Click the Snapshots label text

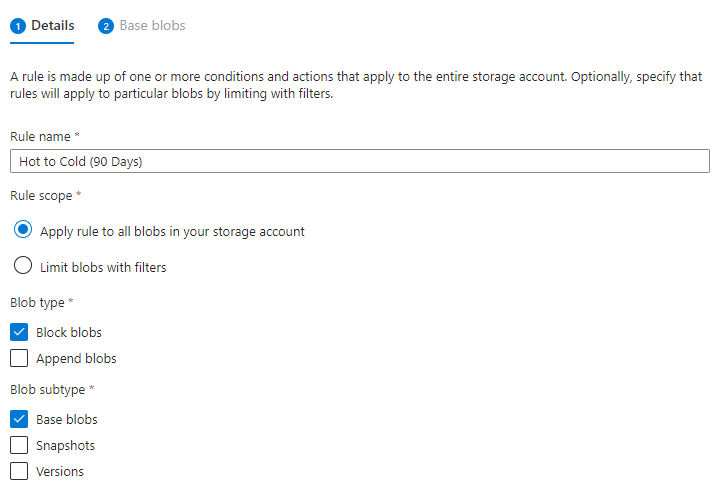(65, 446)
